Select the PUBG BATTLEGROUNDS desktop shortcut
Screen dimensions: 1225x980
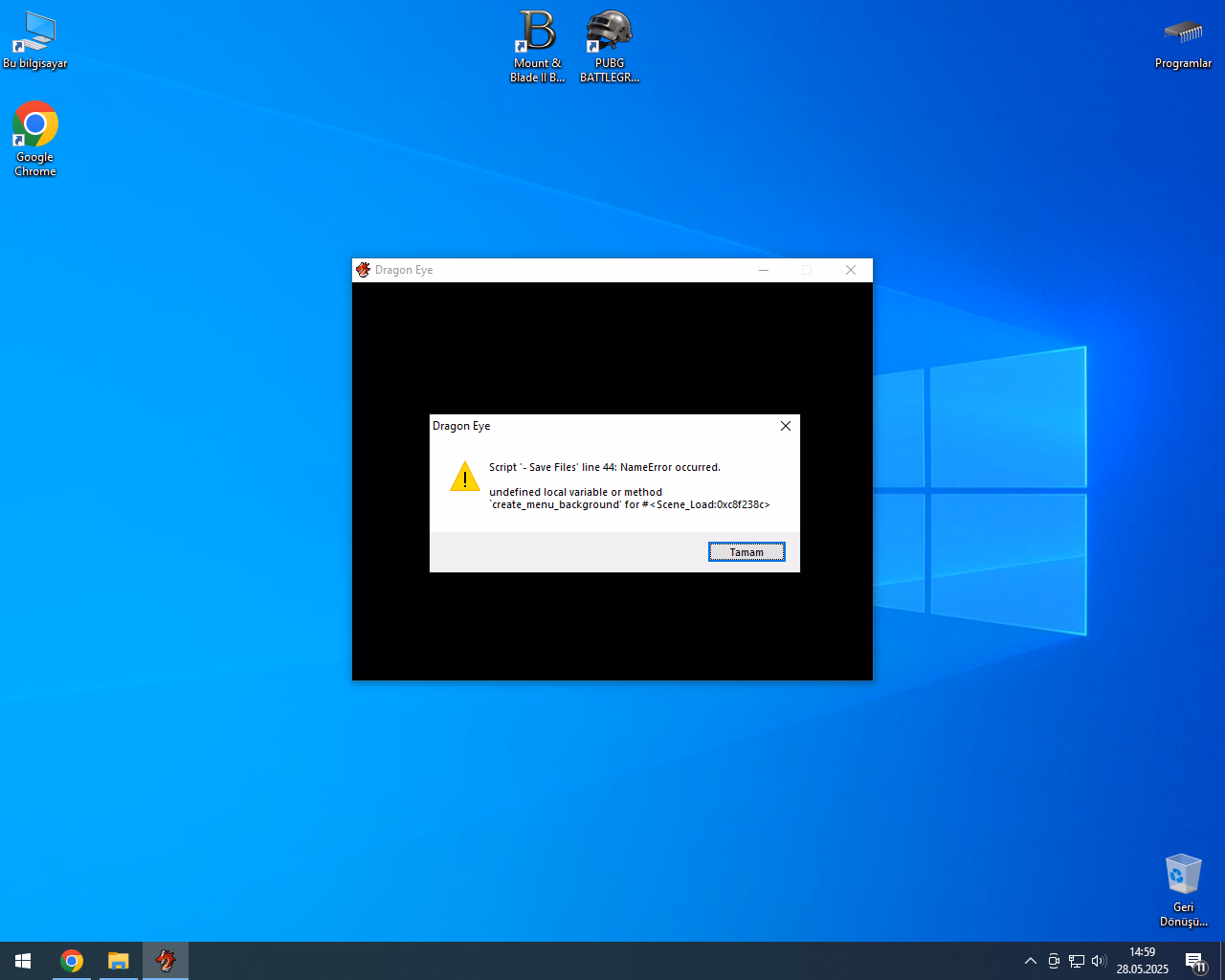coord(610,46)
